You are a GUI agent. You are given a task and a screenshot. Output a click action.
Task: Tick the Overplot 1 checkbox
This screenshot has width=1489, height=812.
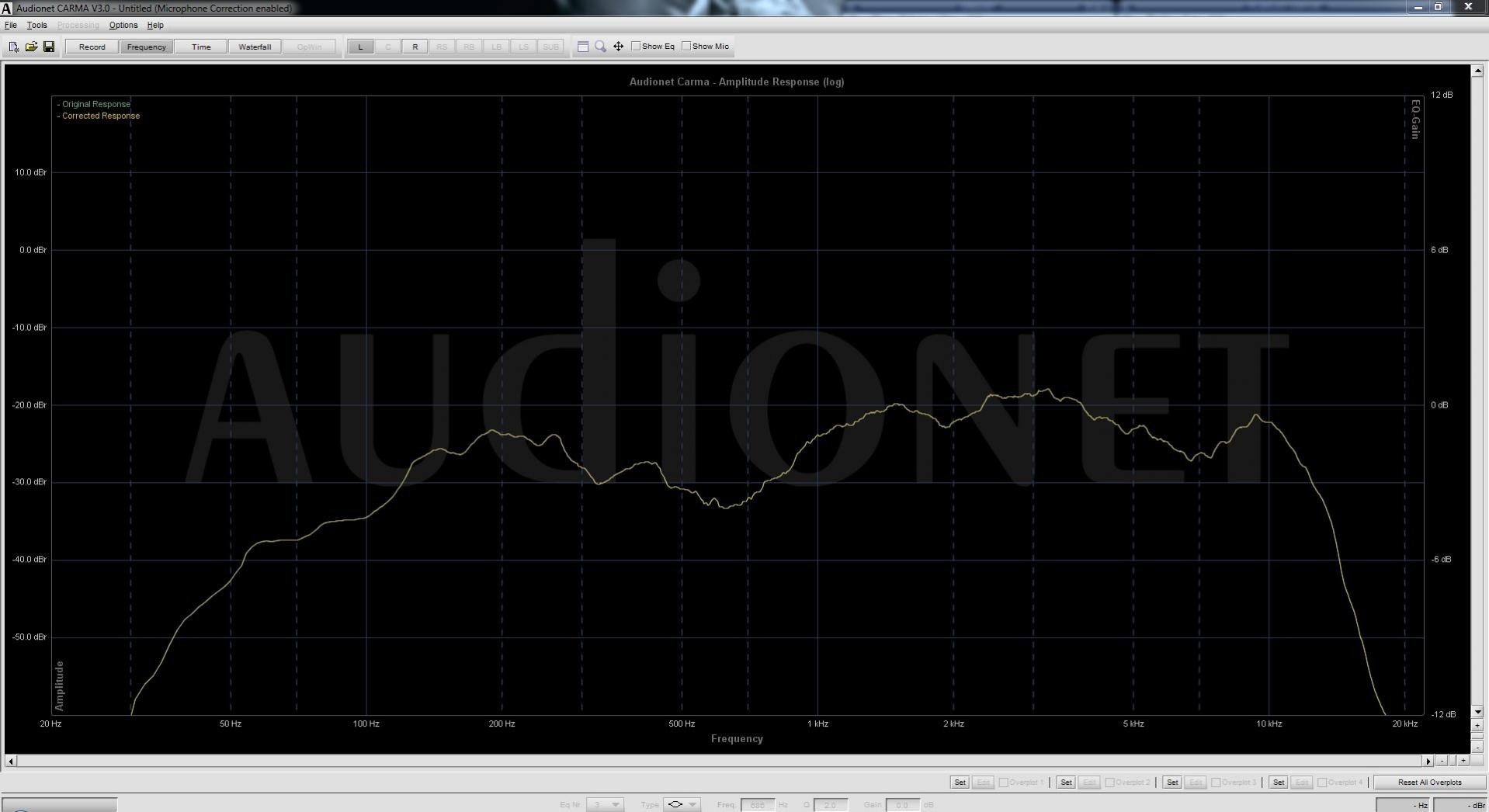(x=1003, y=783)
